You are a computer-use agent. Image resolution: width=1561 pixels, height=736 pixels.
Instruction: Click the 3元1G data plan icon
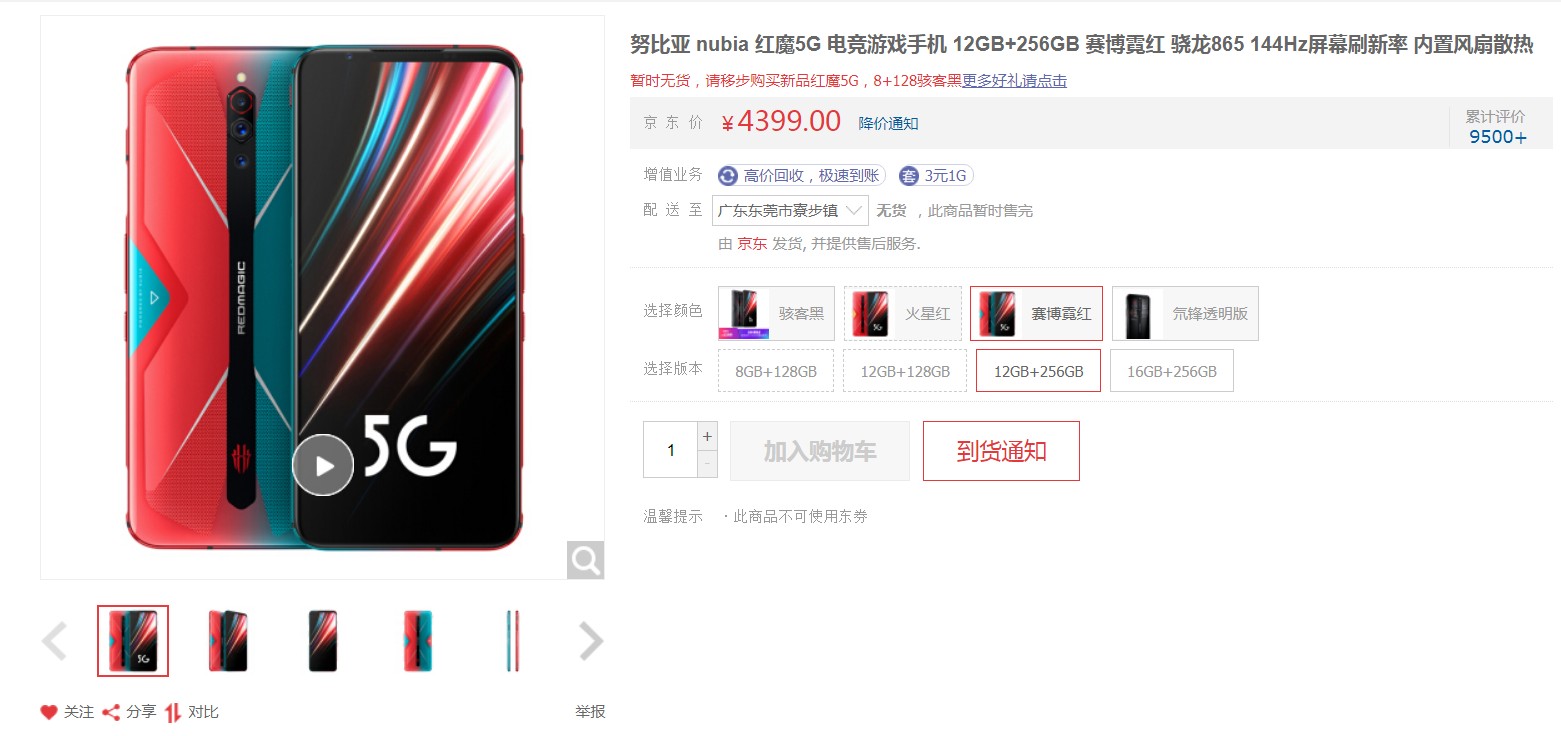pyautogui.click(x=909, y=176)
